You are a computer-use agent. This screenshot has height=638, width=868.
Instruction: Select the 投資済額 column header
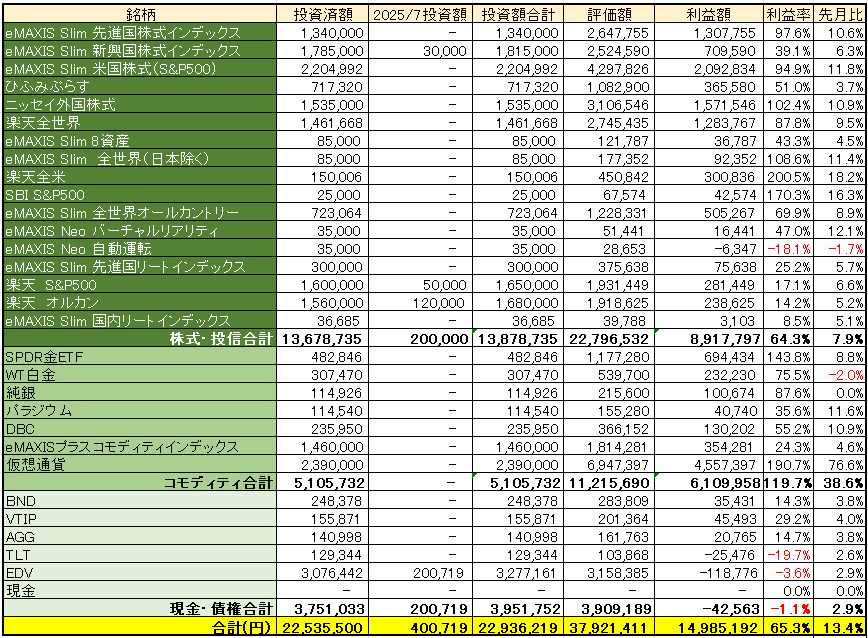coord(322,14)
